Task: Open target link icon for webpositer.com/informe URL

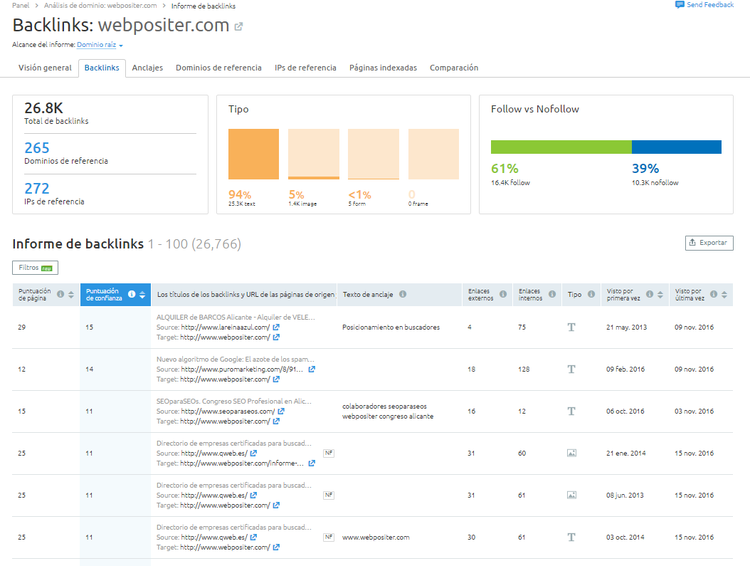Action: point(311,463)
